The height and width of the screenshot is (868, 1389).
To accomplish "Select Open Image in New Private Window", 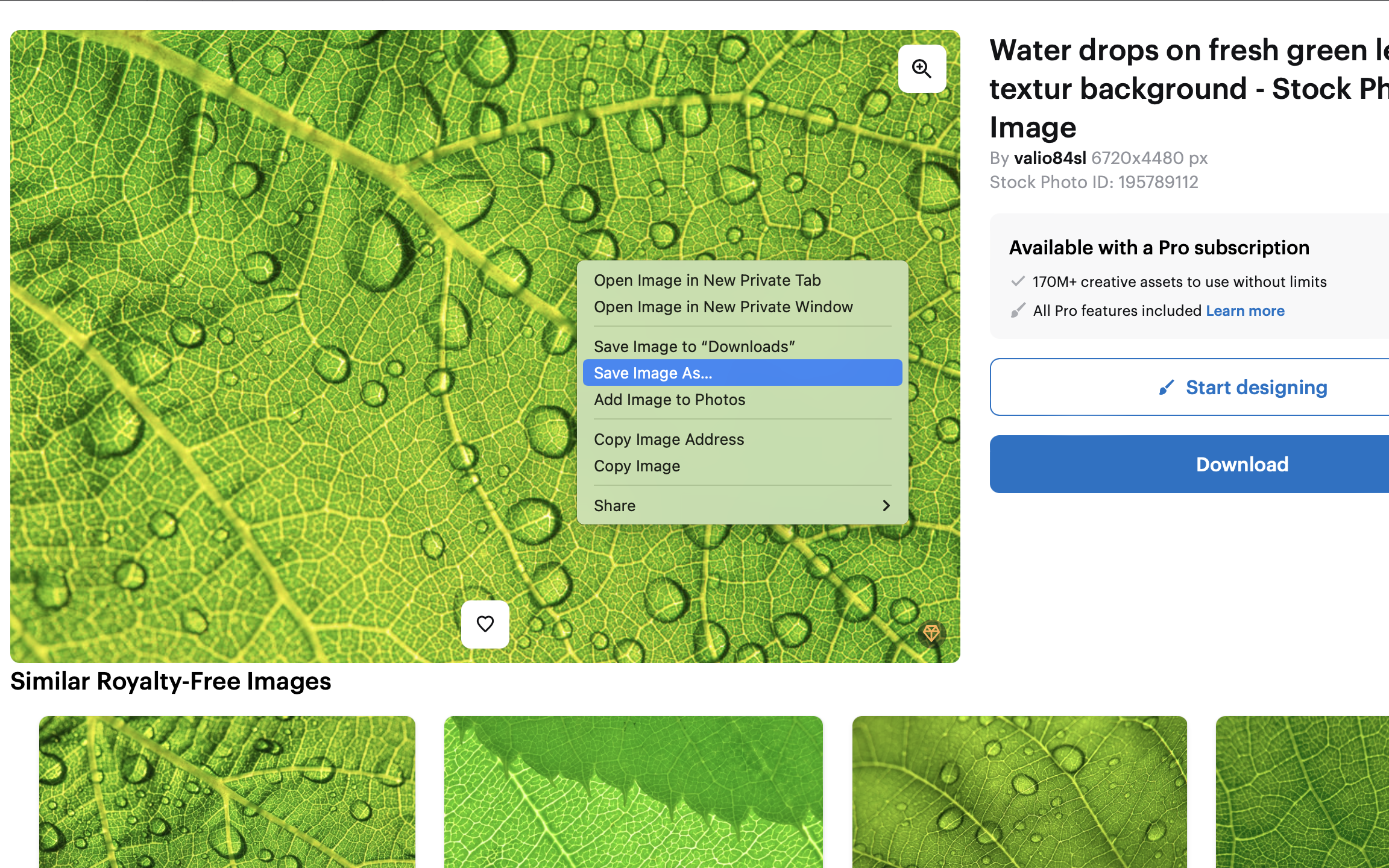I will [742, 307].
